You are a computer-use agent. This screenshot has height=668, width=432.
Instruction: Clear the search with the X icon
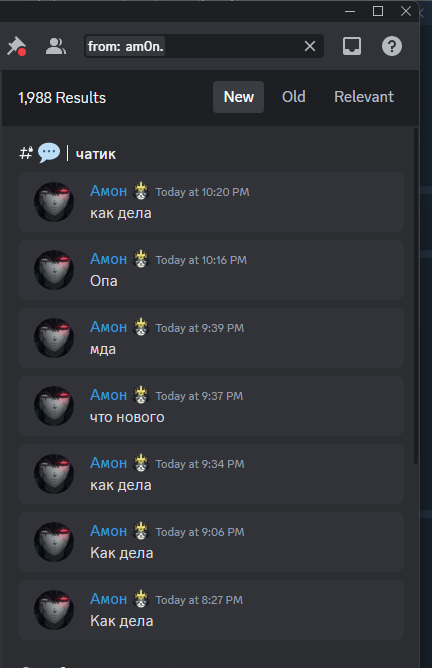click(310, 46)
